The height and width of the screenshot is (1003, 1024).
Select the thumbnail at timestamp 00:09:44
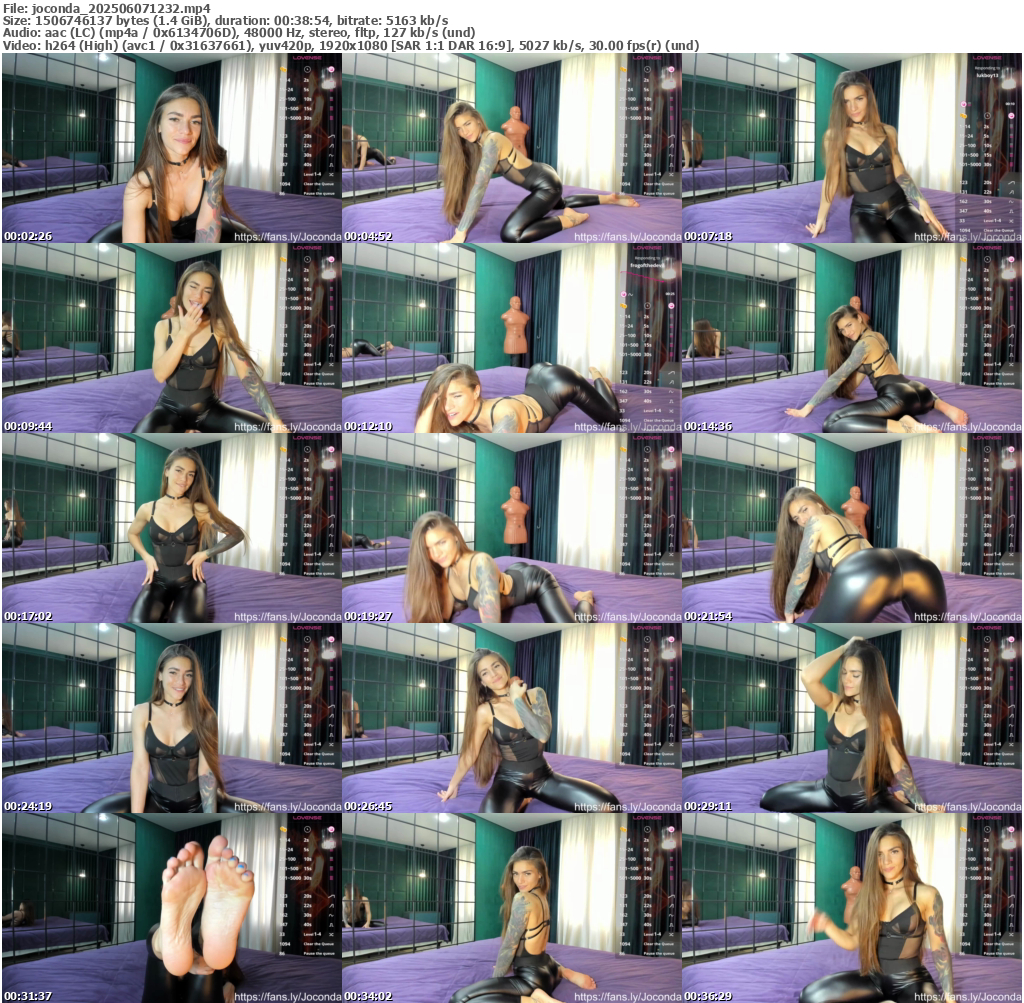172,338
